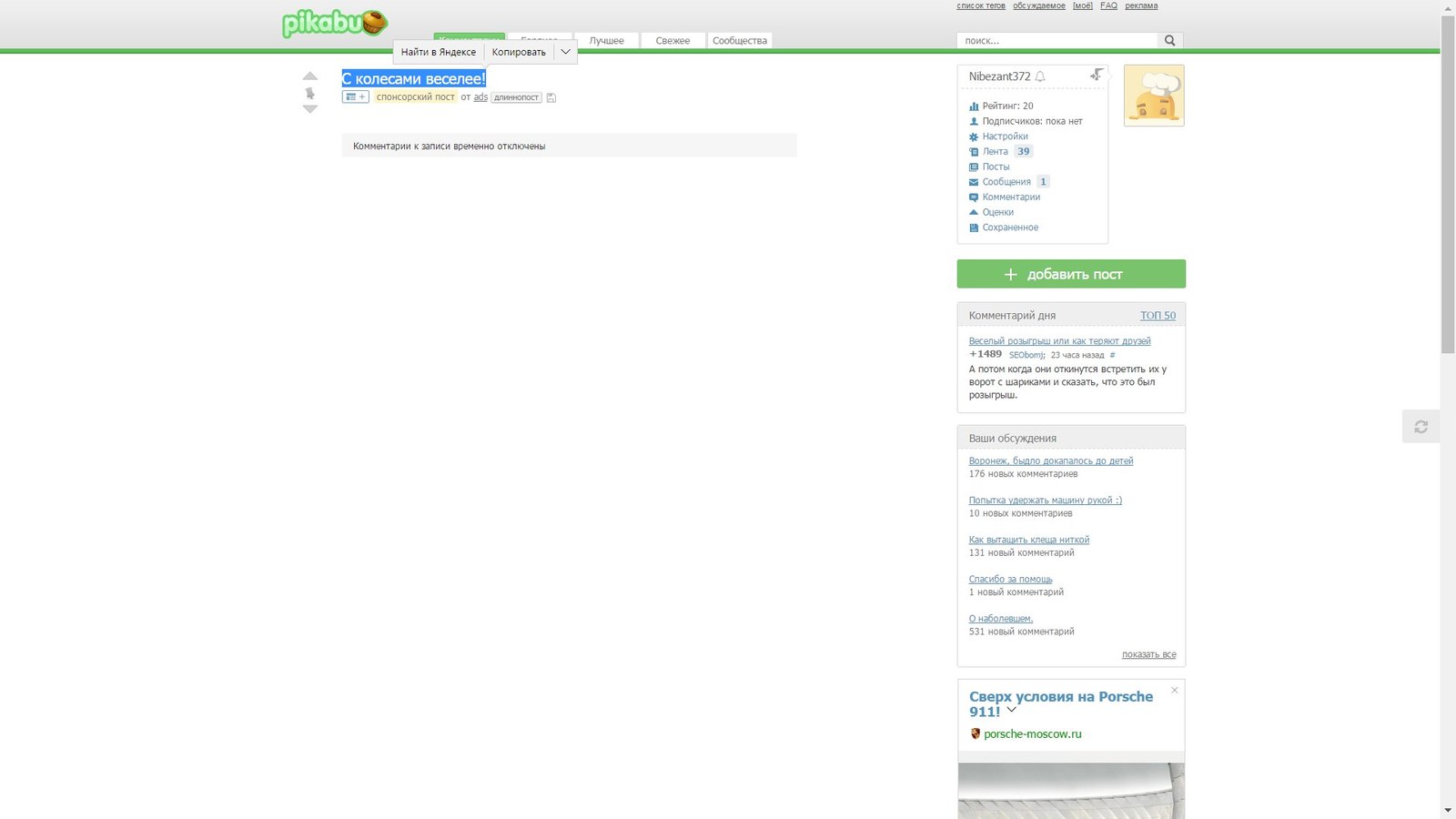Close the Porsche 911 advertisement
Image resolution: width=1456 pixels, height=819 pixels.
(x=1174, y=691)
